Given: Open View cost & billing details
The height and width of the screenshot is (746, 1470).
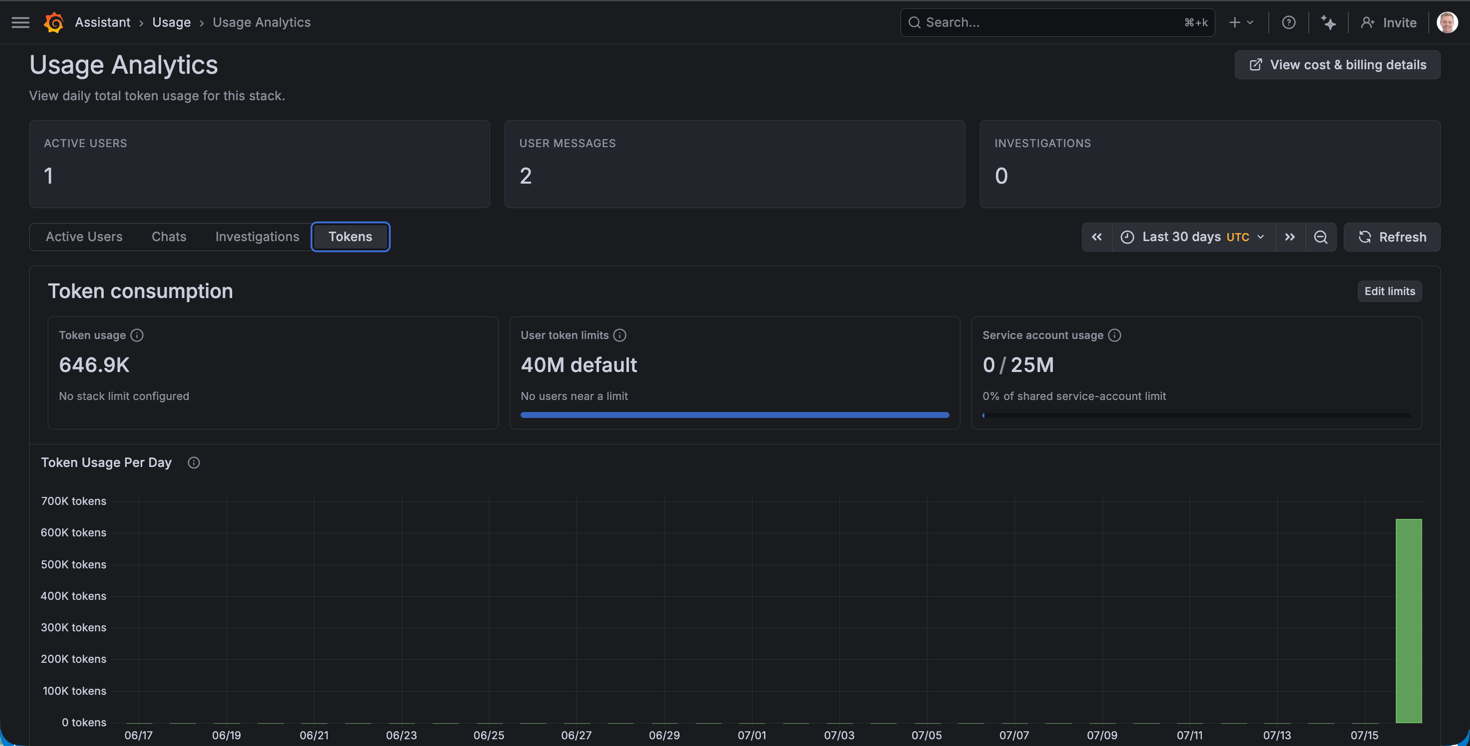Looking at the screenshot, I should coord(1337,65).
